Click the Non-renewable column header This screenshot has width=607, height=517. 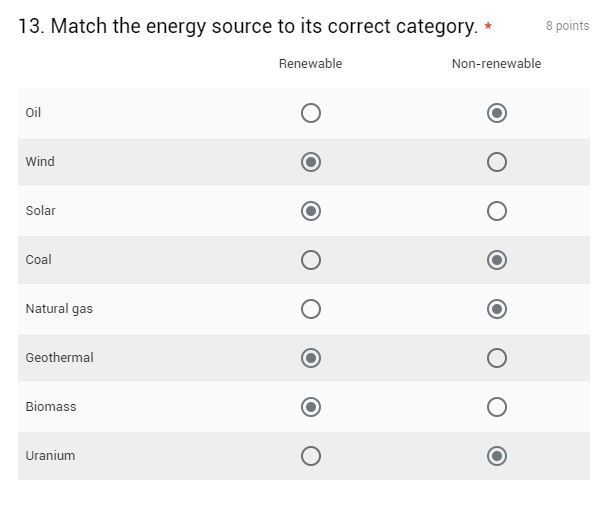click(496, 64)
